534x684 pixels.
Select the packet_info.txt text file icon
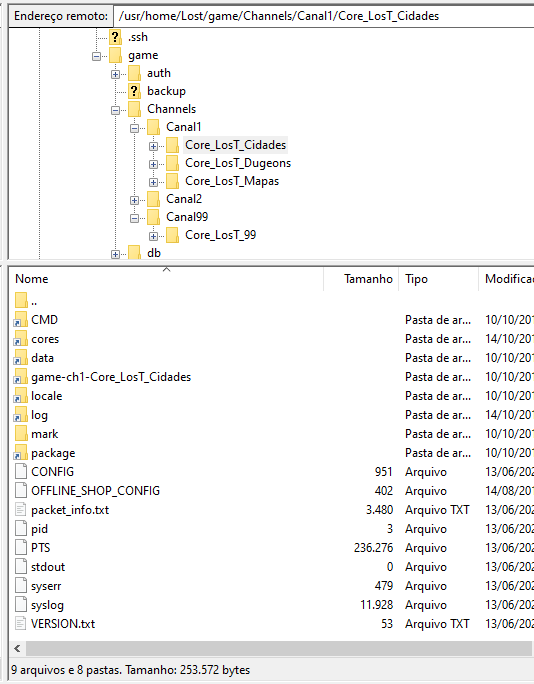(x=21, y=510)
